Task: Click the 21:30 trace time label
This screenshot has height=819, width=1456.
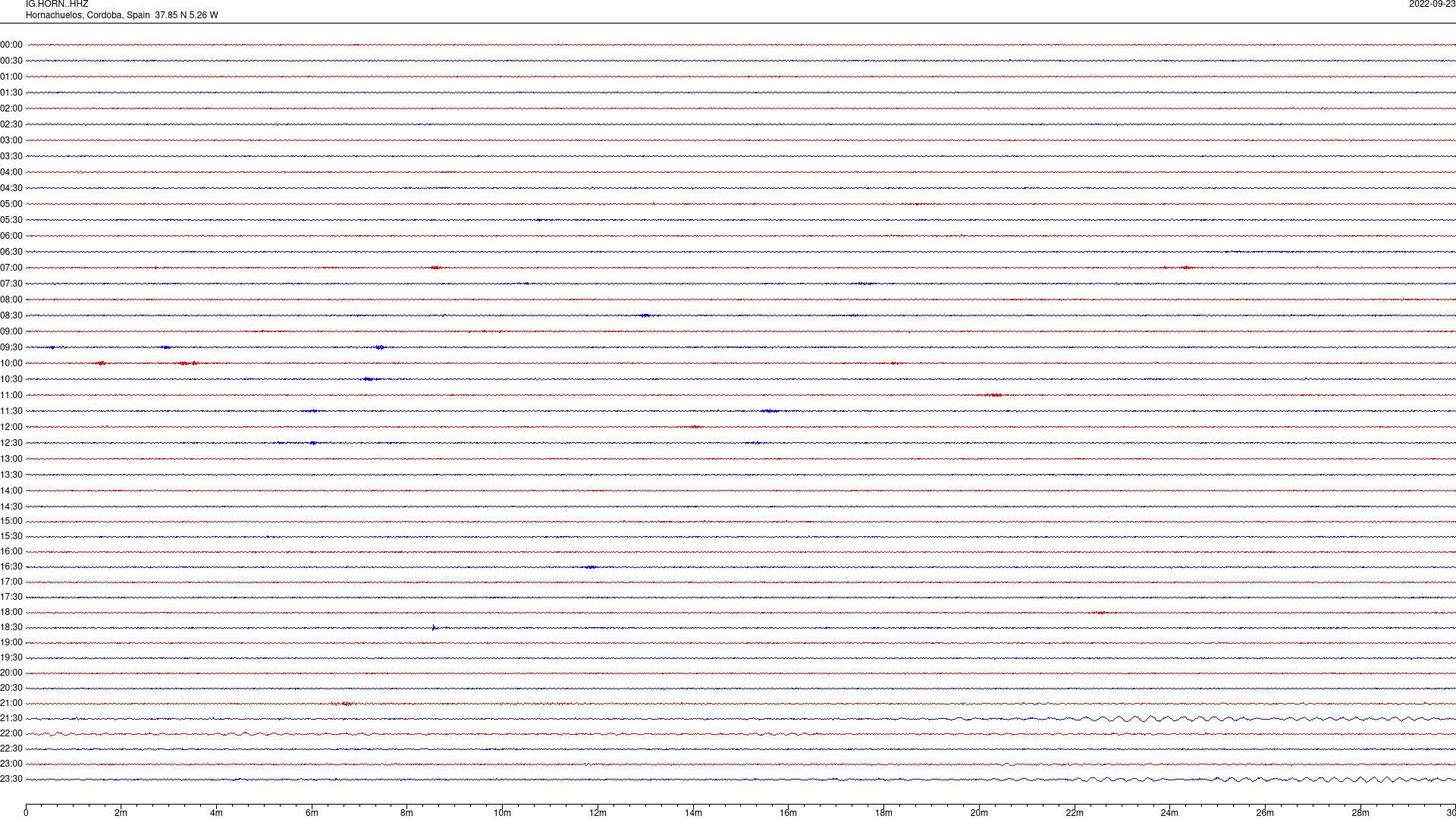Action: pos(11,718)
